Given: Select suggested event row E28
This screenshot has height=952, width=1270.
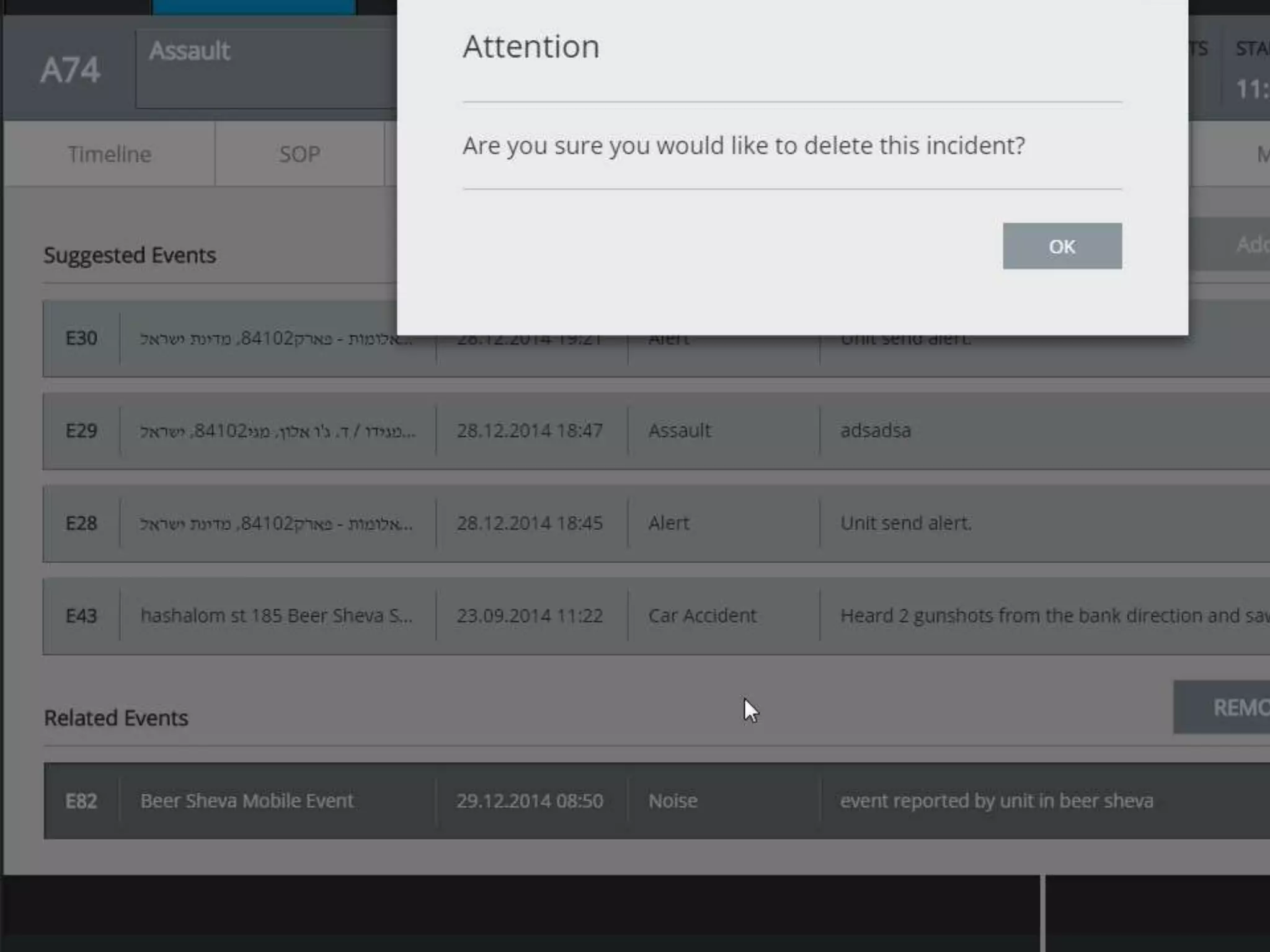Looking at the screenshot, I should pos(81,523).
